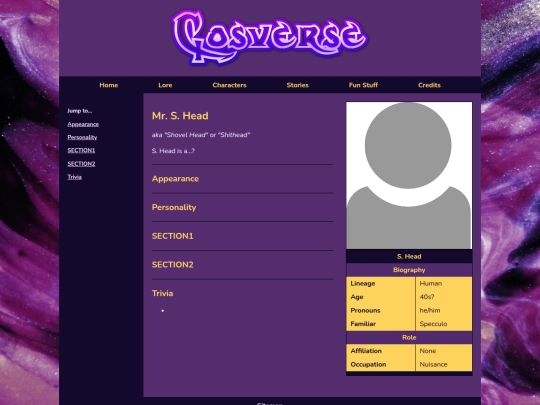Open the Characters menu item
Image resolution: width=540 pixels, height=405 pixels.
point(229,85)
